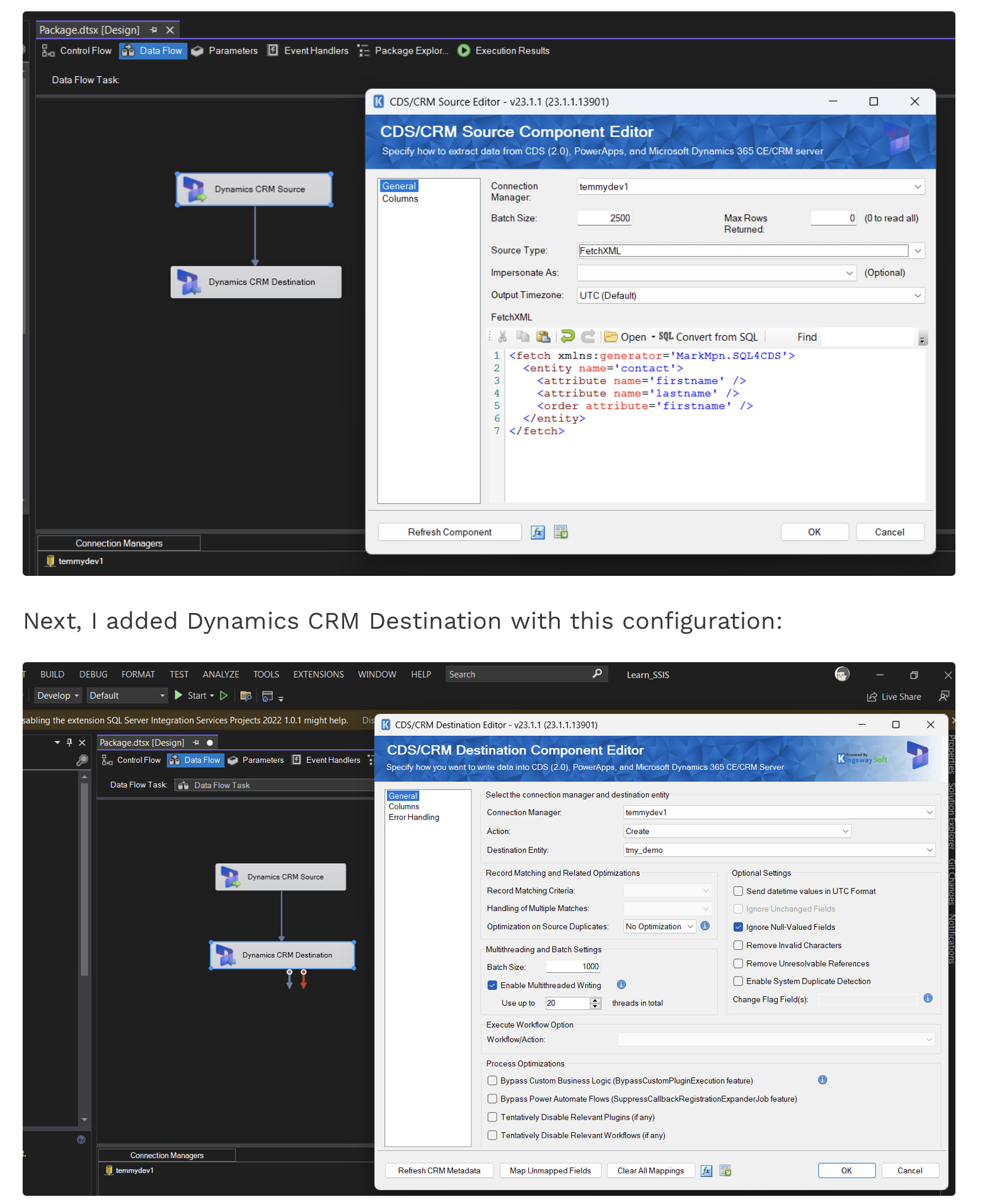Click the Paste icon in FetchXML toolbar
The width and height of the screenshot is (997, 1204).
pyautogui.click(x=543, y=337)
